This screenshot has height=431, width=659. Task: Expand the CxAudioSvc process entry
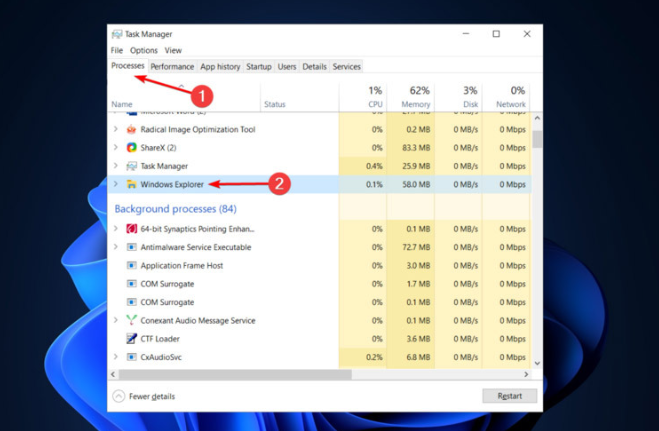coord(116,357)
